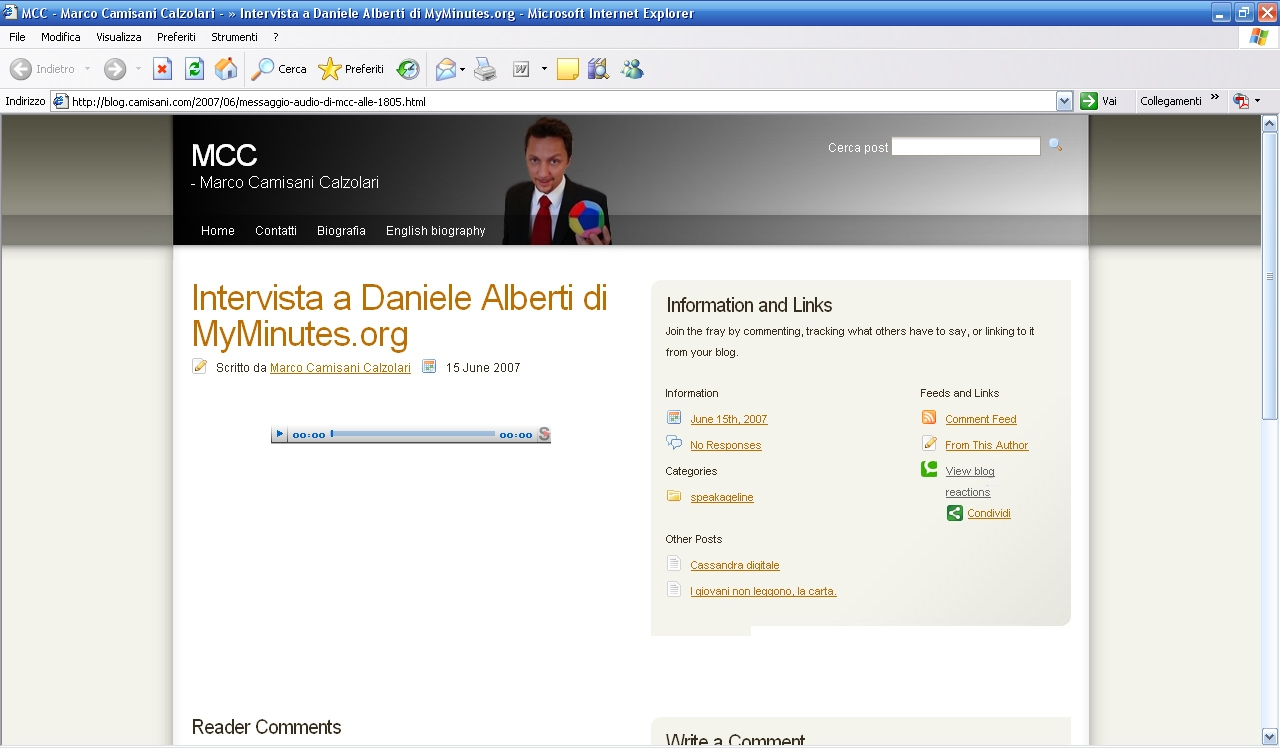Click the Condividi share link
The image size is (1280, 748).
[989, 513]
